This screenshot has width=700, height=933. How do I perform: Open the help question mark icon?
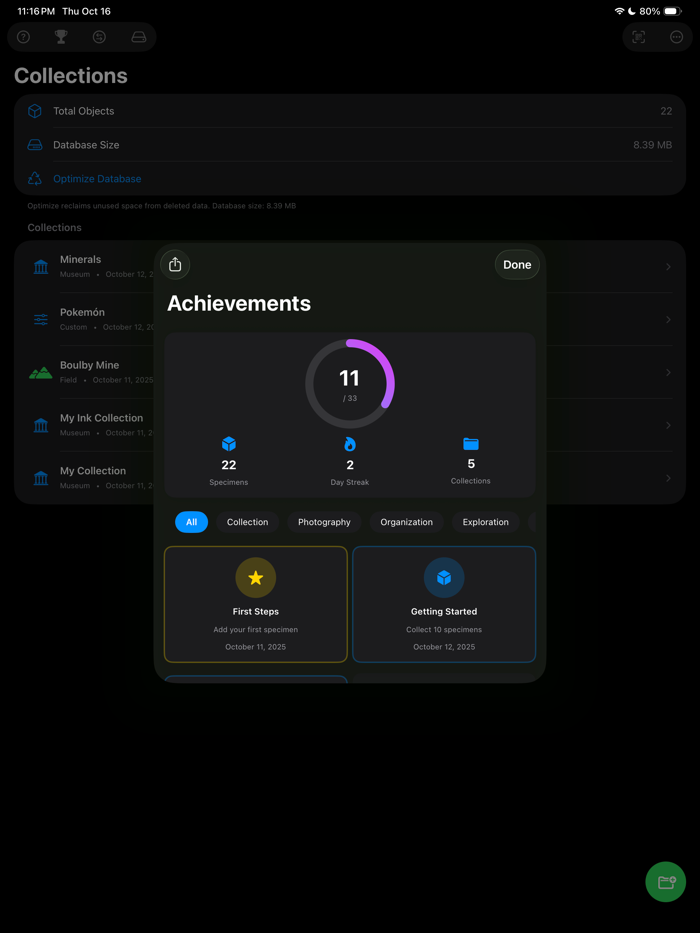coord(23,37)
